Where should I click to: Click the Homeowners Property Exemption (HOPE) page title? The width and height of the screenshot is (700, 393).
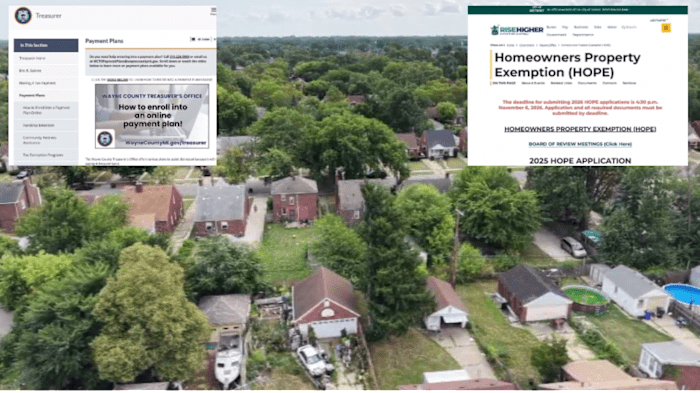pyautogui.click(x=567, y=65)
